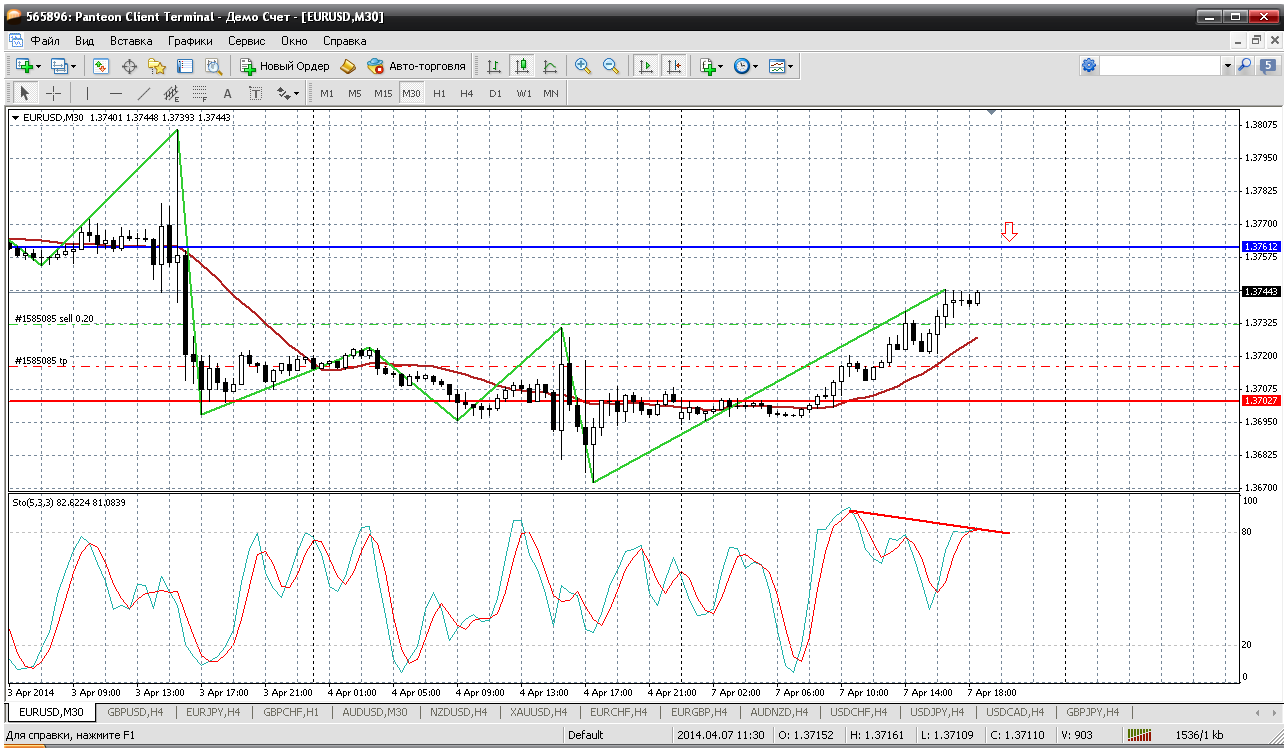Open the Сервис menu
This screenshot has height=748, width=1288.
point(246,41)
